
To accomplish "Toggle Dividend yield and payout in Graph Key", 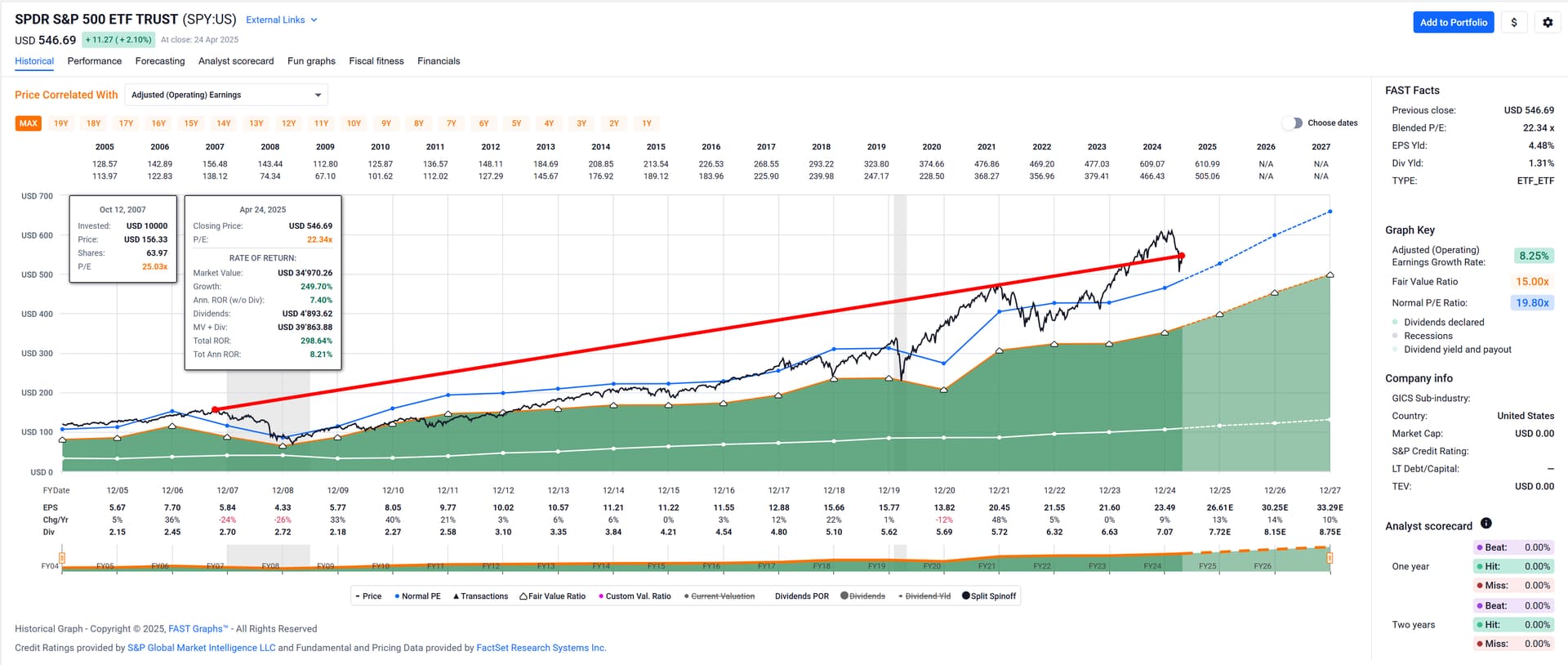I will tap(1451, 350).
